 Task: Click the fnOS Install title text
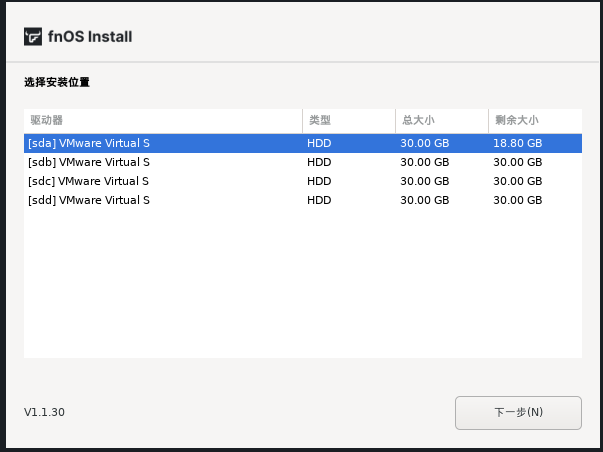click(x=90, y=37)
